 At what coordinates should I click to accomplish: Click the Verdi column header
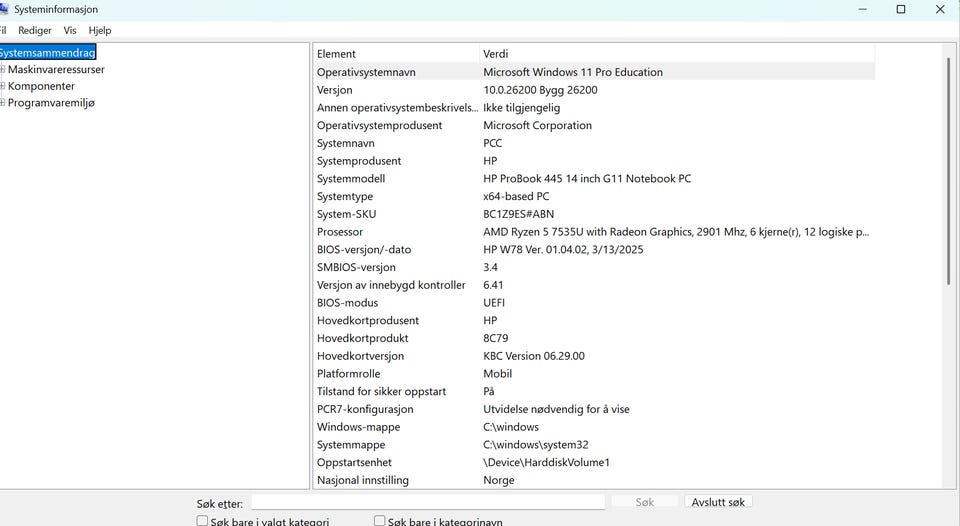[x=678, y=54]
